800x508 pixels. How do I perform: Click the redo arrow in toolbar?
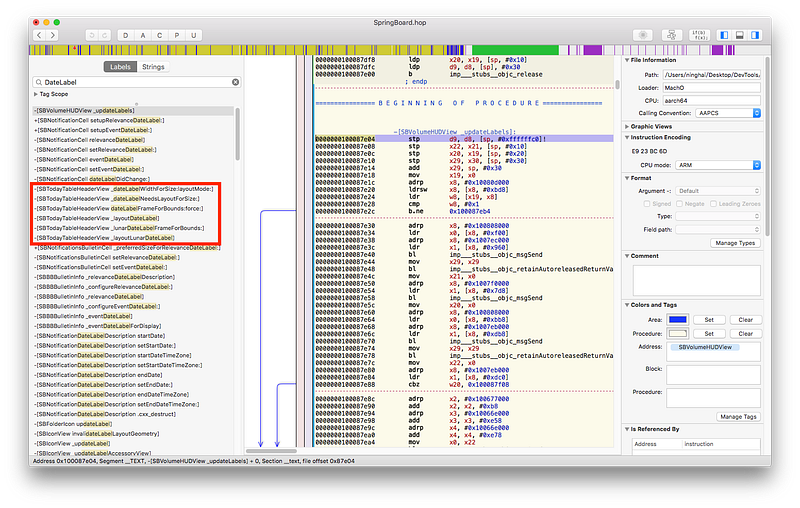pos(105,35)
